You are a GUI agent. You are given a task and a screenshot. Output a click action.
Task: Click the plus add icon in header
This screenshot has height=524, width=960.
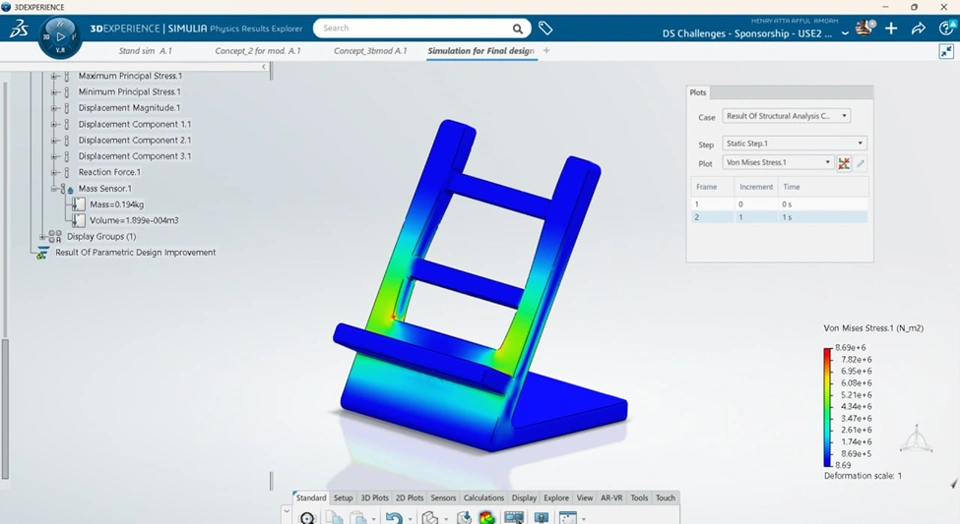point(891,28)
